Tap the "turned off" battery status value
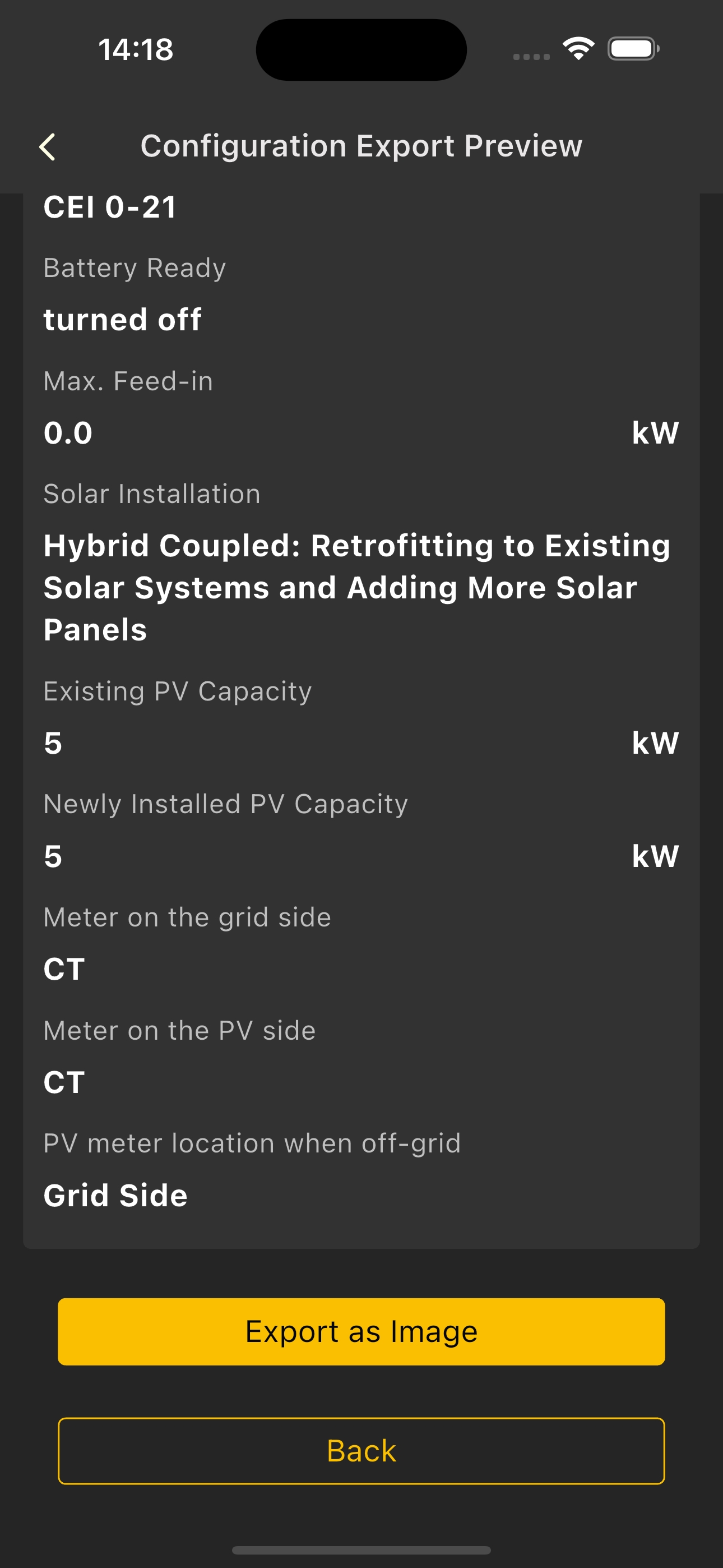723x1568 pixels. click(122, 320)
